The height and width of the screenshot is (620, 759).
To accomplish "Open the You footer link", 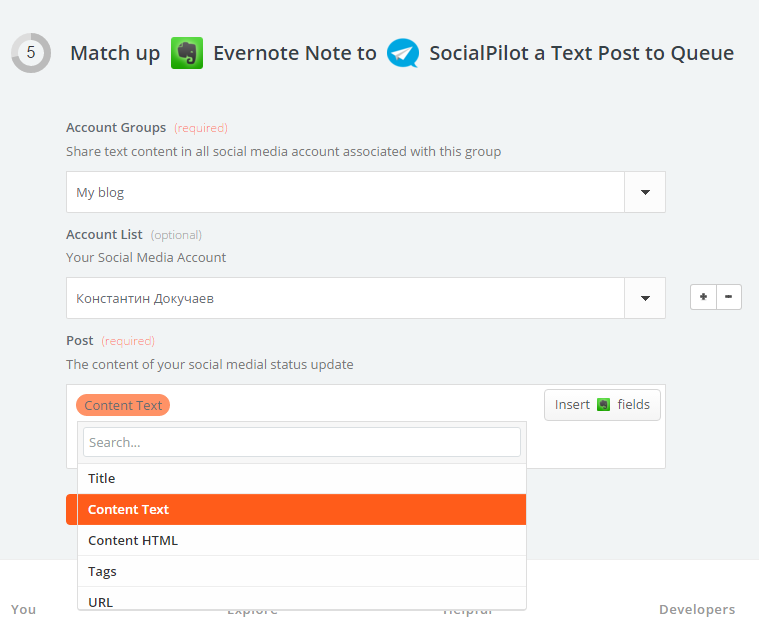I will 23,609.
